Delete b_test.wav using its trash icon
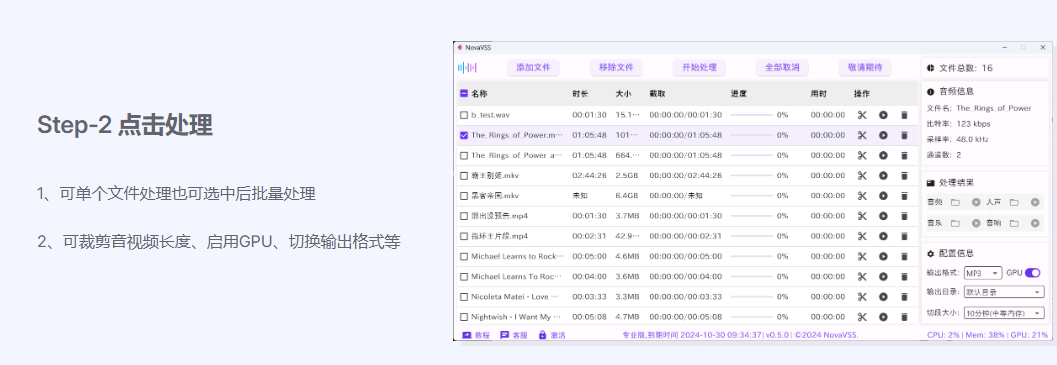1057x365 pixels. coord(904,115)
